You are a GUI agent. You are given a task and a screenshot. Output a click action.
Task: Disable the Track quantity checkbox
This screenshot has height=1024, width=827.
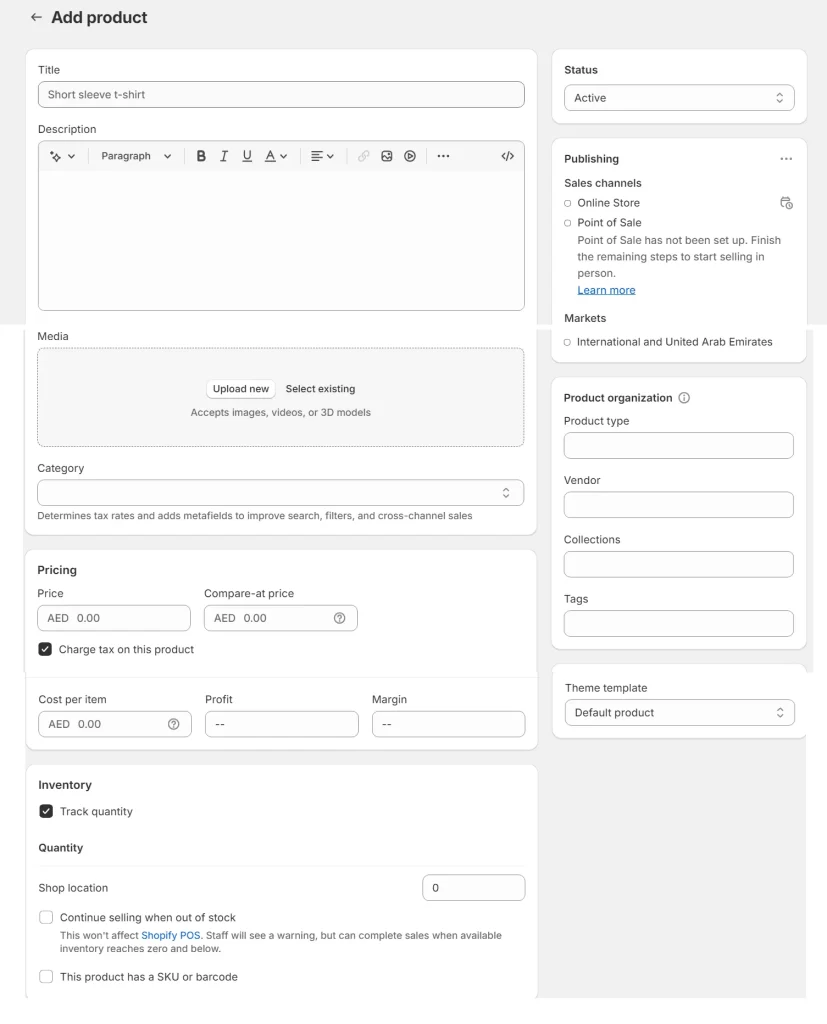point(46,811)
